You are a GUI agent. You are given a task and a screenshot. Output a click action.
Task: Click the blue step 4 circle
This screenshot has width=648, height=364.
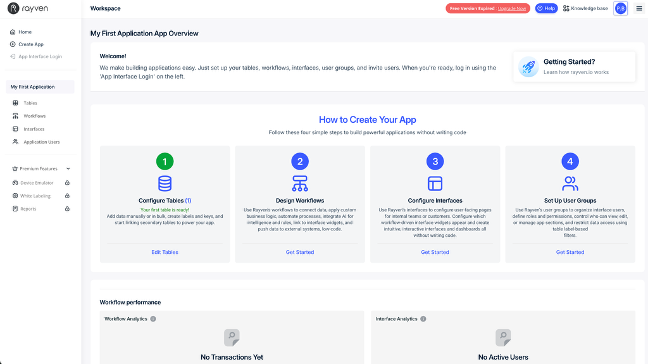(x=570, y=162)
